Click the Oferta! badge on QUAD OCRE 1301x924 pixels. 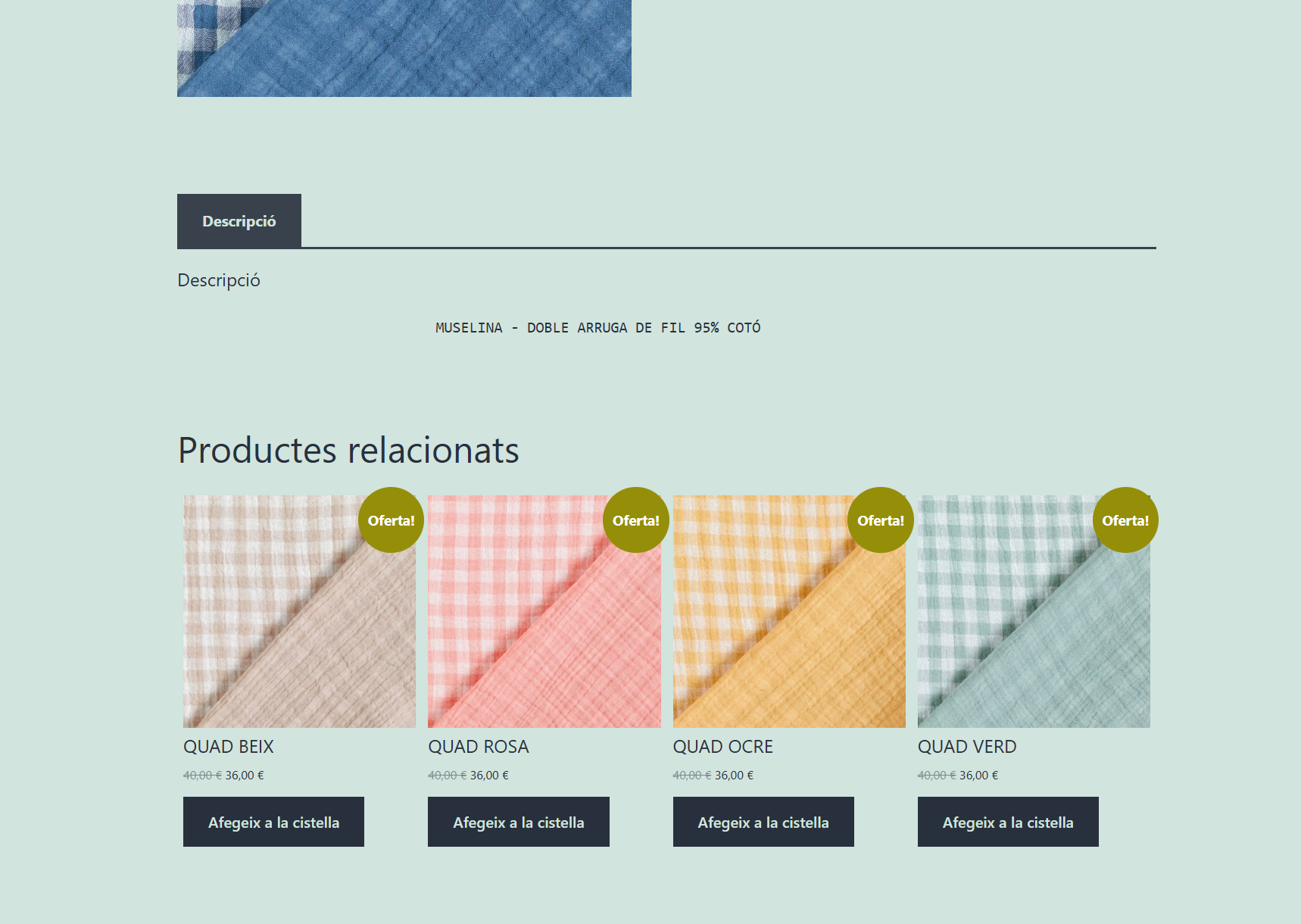pyautogui.click(x=880, y=520)
